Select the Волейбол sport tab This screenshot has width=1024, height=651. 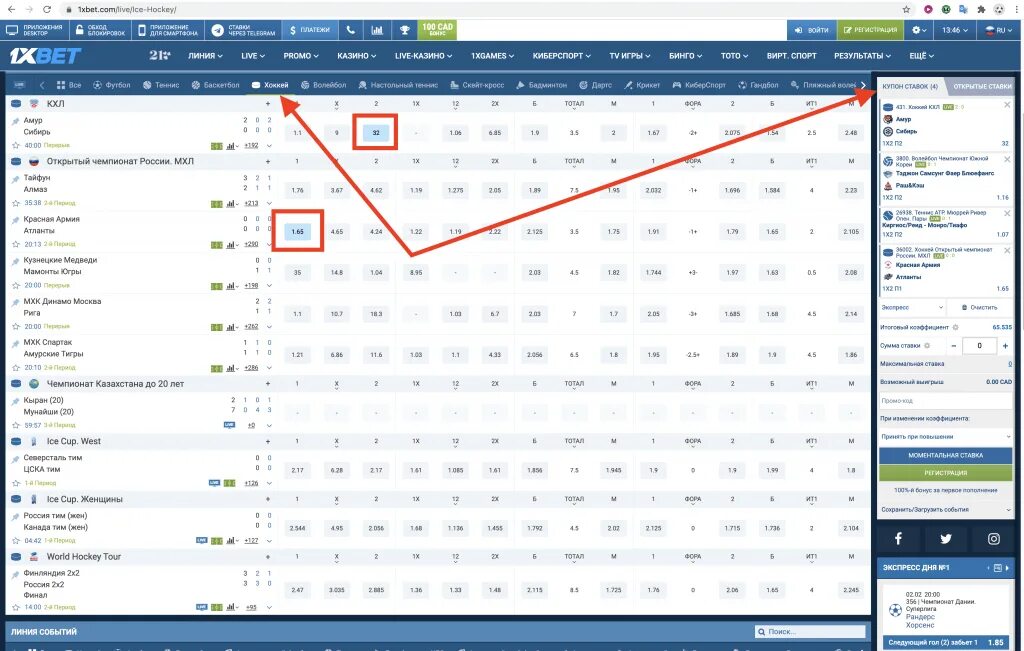tap(324, 85)
